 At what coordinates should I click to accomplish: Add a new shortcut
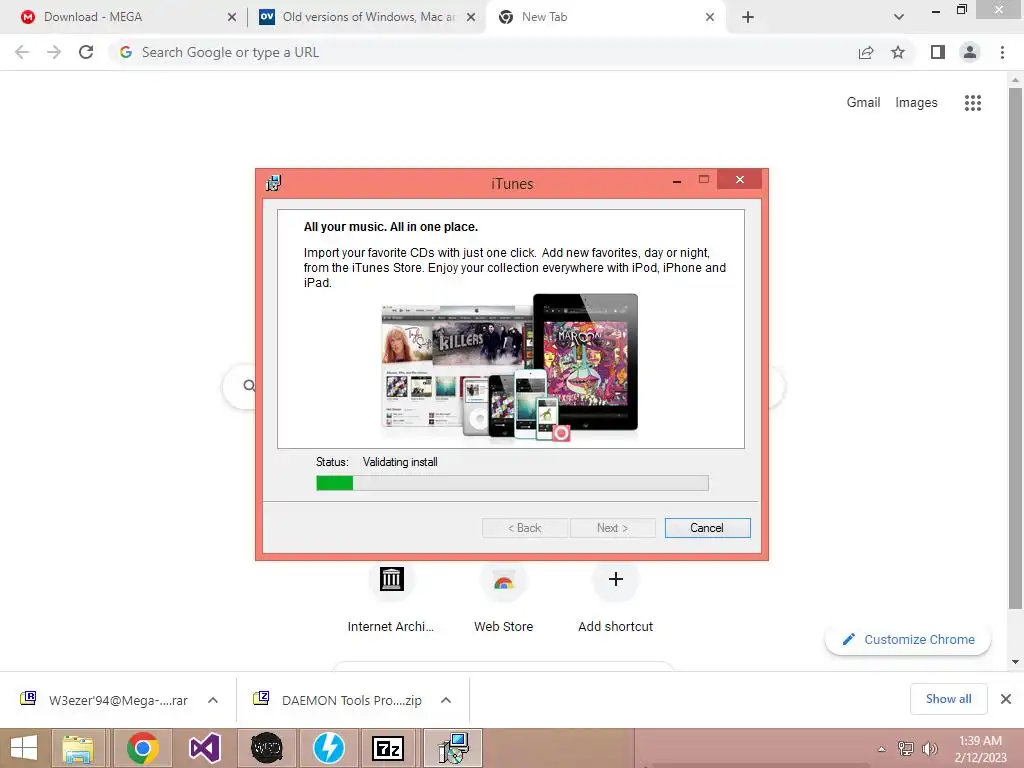(x=615, y=598)
